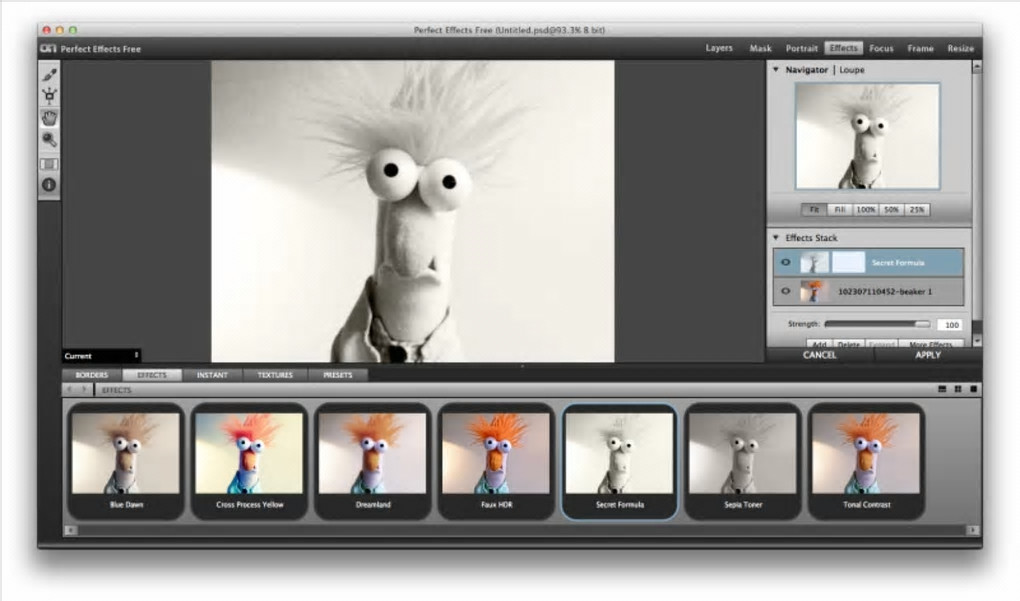Switch to the Borders tab
Screen dimensions: 1020x601
92,375
